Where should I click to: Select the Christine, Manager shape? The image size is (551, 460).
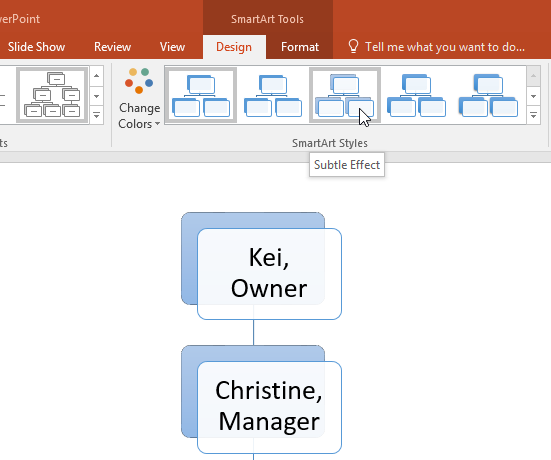tap(269, 407)
